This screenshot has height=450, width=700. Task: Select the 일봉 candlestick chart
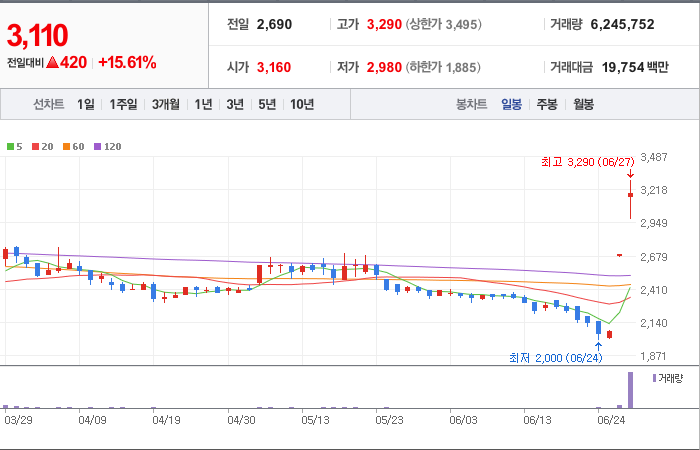512,104
